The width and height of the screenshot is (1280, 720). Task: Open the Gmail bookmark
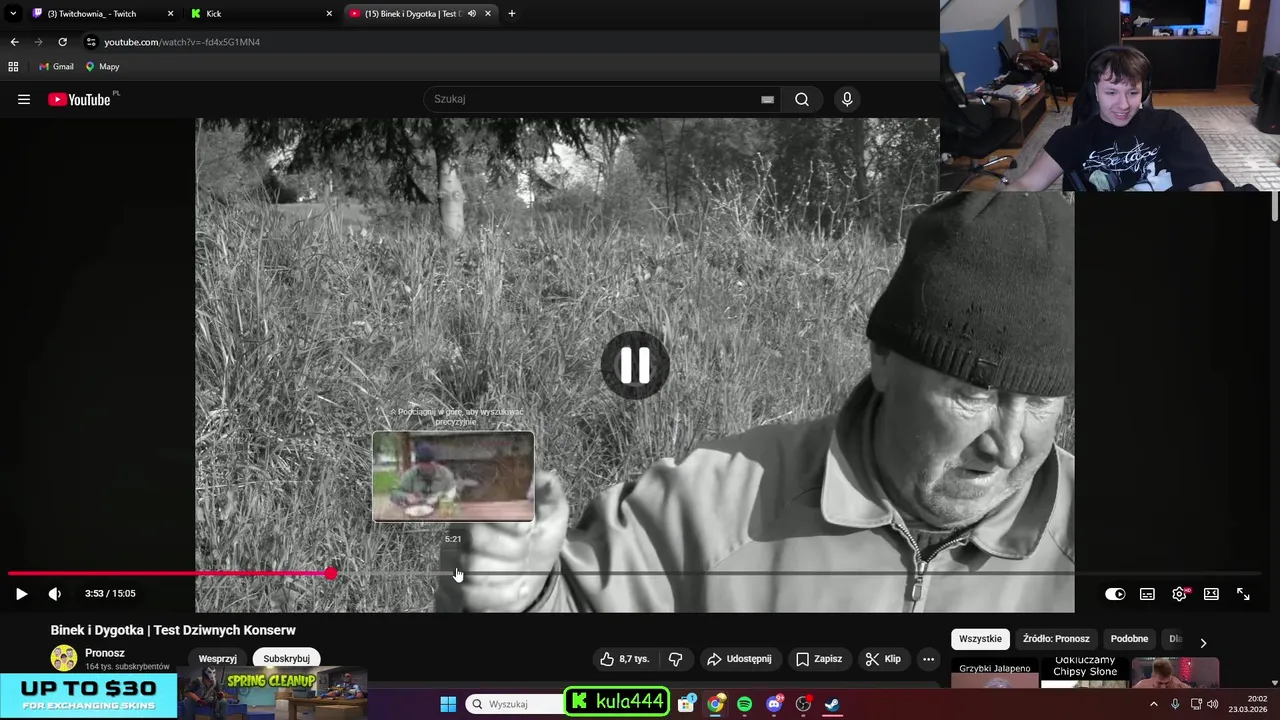click(x=56, y=67)
